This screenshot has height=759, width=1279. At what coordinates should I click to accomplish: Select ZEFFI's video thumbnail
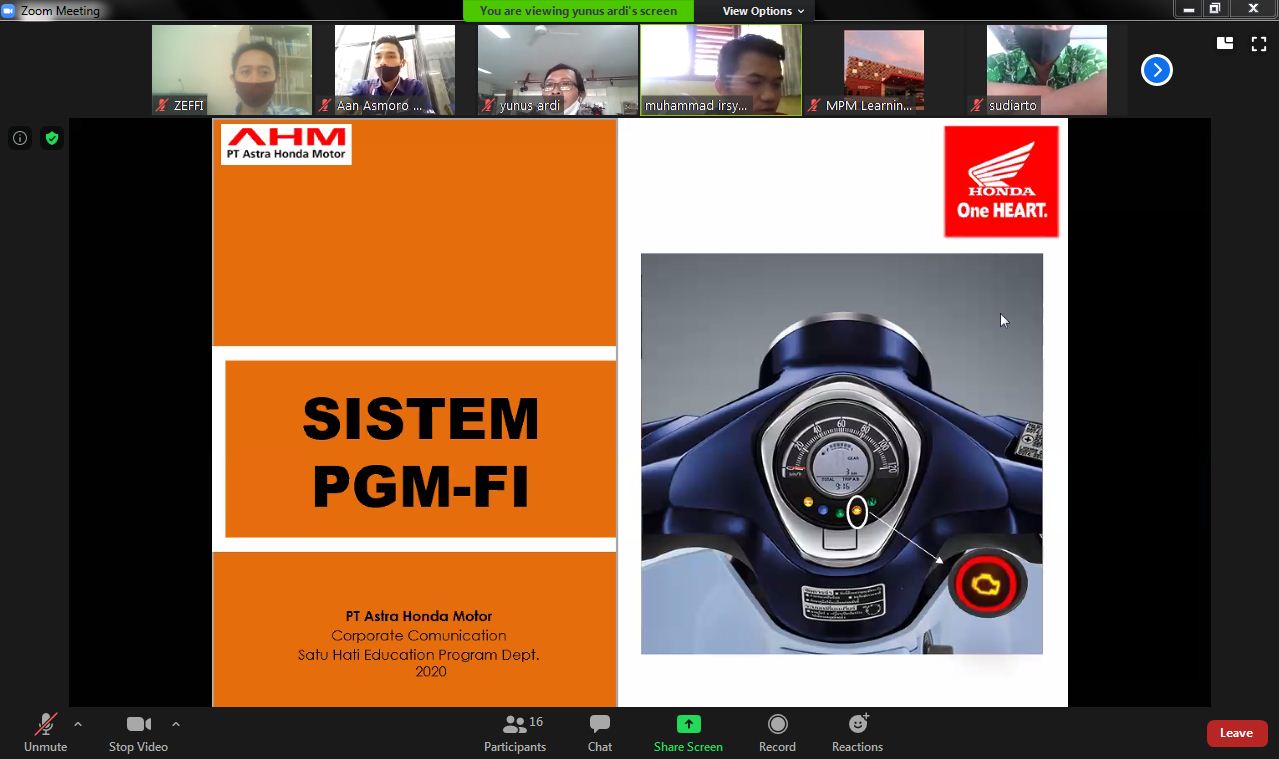coord(231,70)
